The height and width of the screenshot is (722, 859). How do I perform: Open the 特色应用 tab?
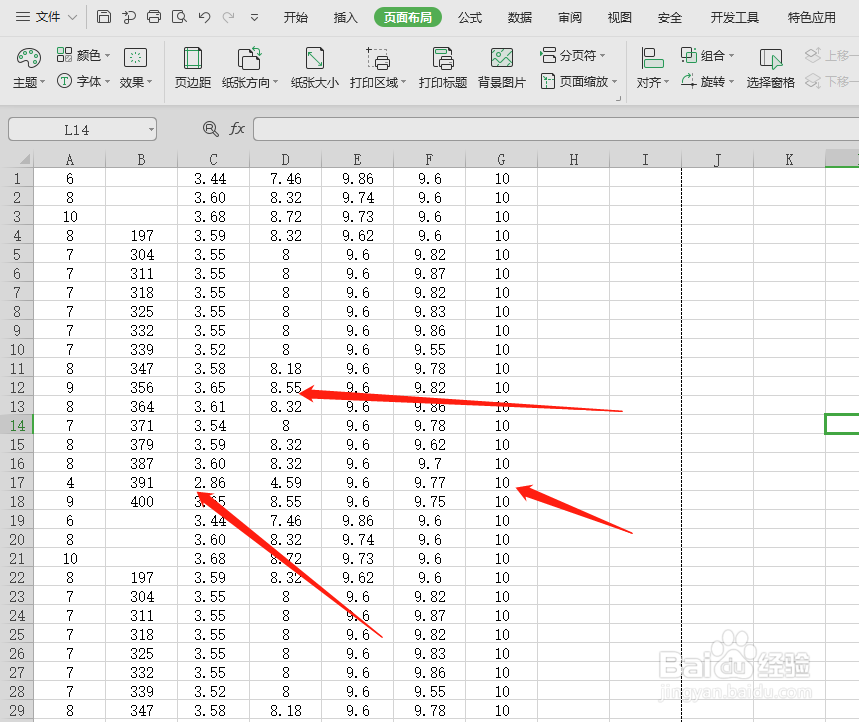pyautogui.click(x=811, y=18)
